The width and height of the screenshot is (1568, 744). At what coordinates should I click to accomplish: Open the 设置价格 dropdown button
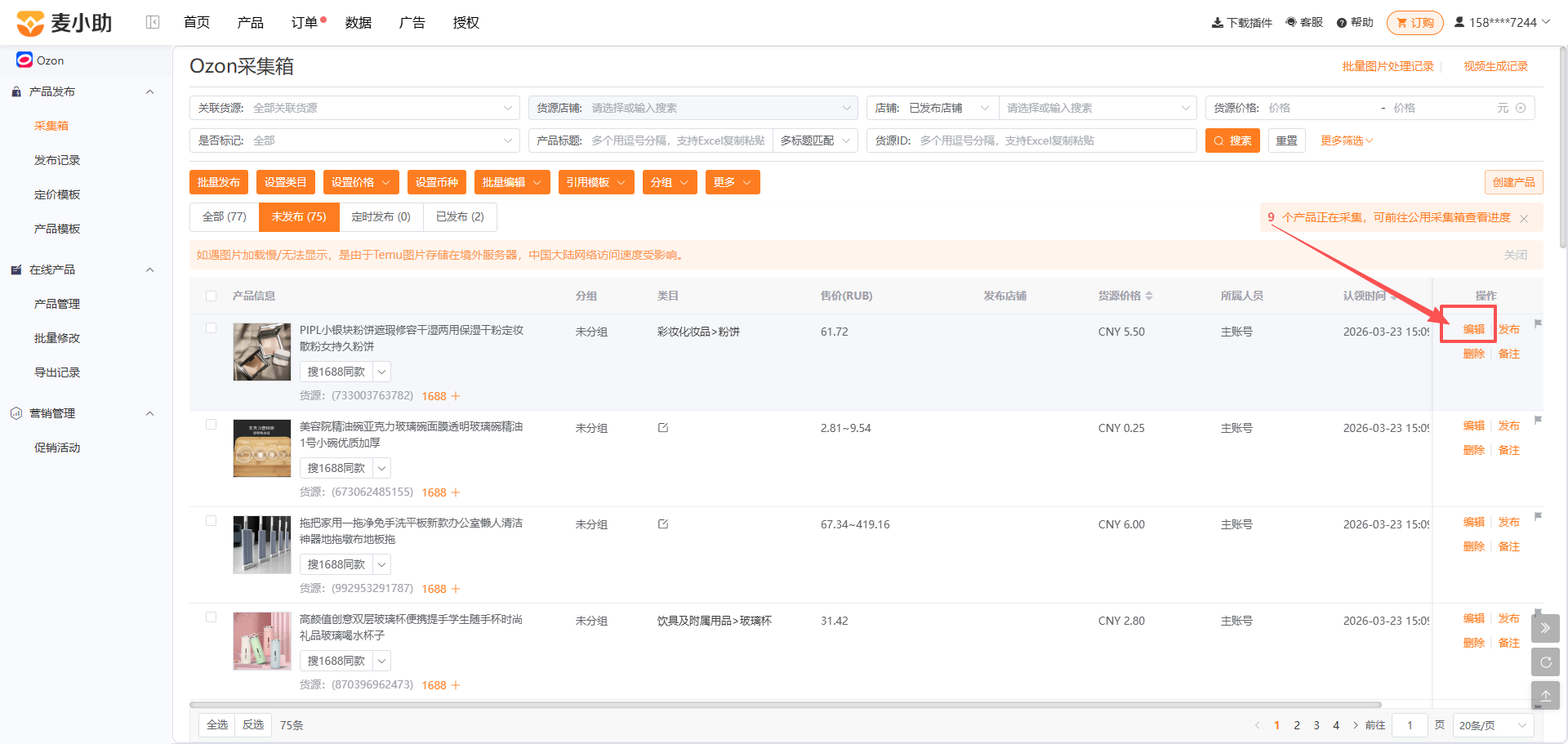(361, 182)
